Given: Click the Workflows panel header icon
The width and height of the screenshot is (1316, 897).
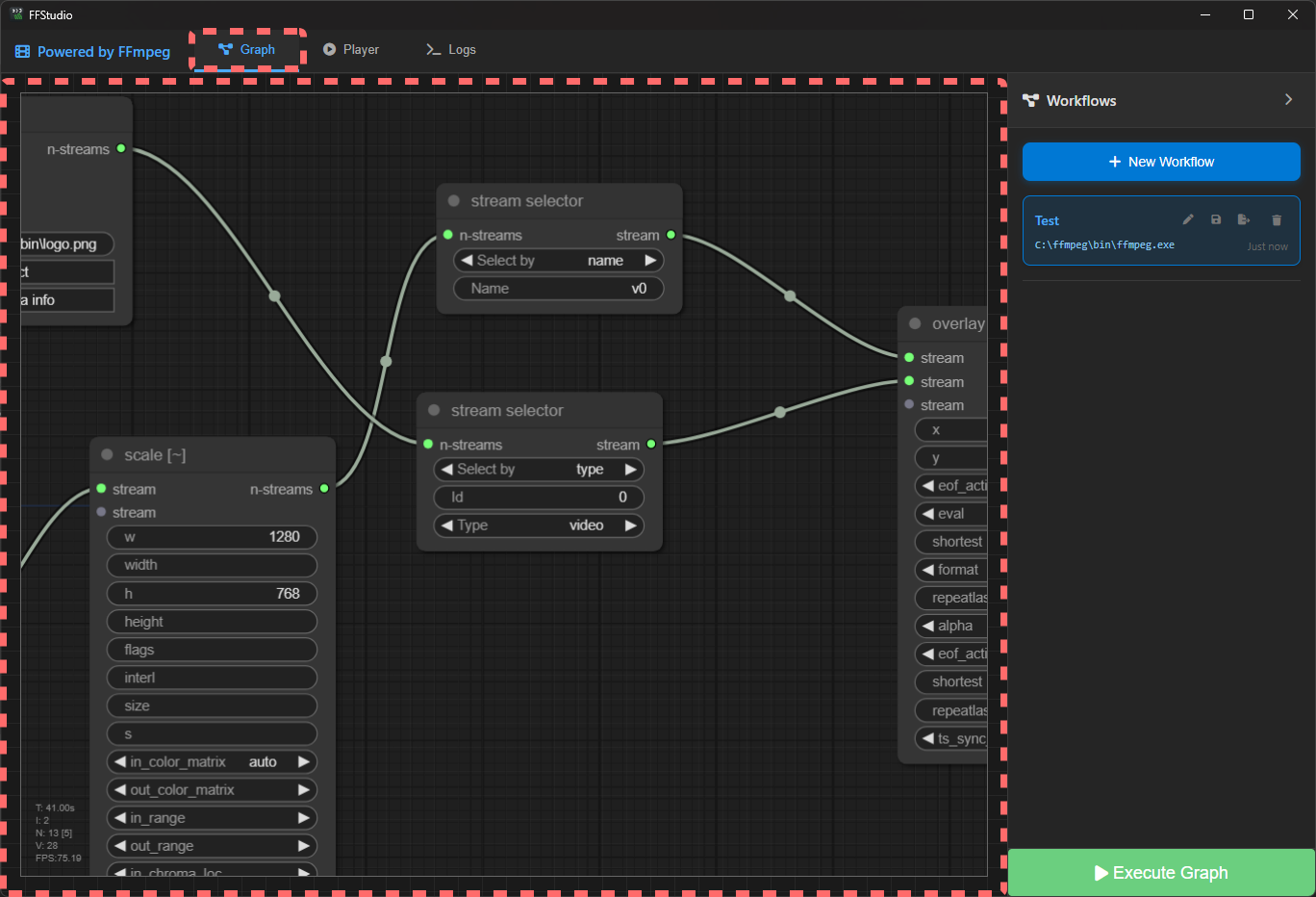Looking at the screenshot, I should 1030,100.
